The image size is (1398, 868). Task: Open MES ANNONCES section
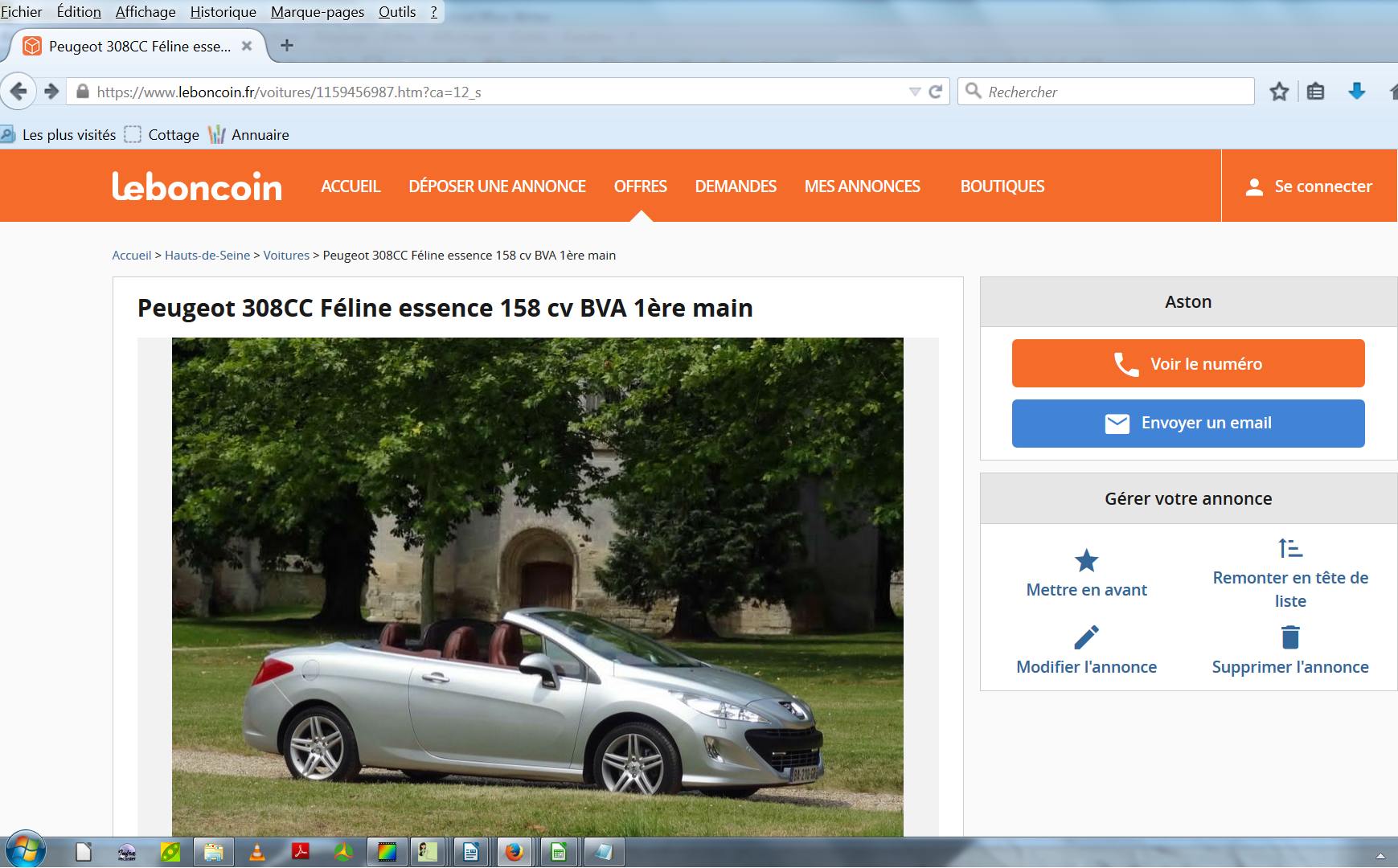tap(862, 186)
